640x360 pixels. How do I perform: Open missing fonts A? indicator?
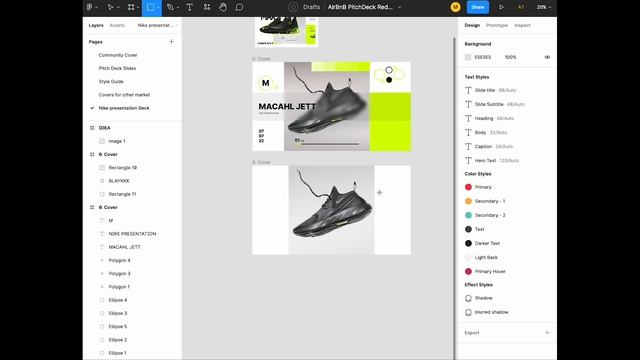521,7
